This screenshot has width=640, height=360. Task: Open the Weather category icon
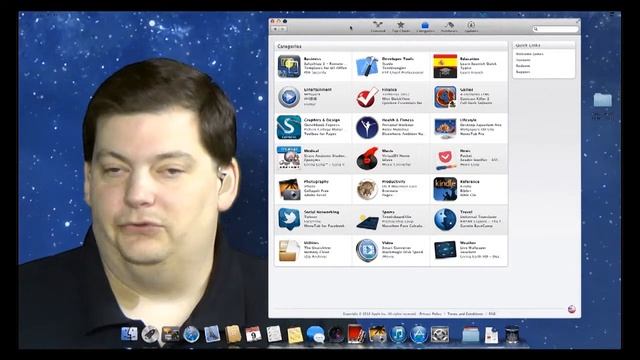[x=445, y=250]
